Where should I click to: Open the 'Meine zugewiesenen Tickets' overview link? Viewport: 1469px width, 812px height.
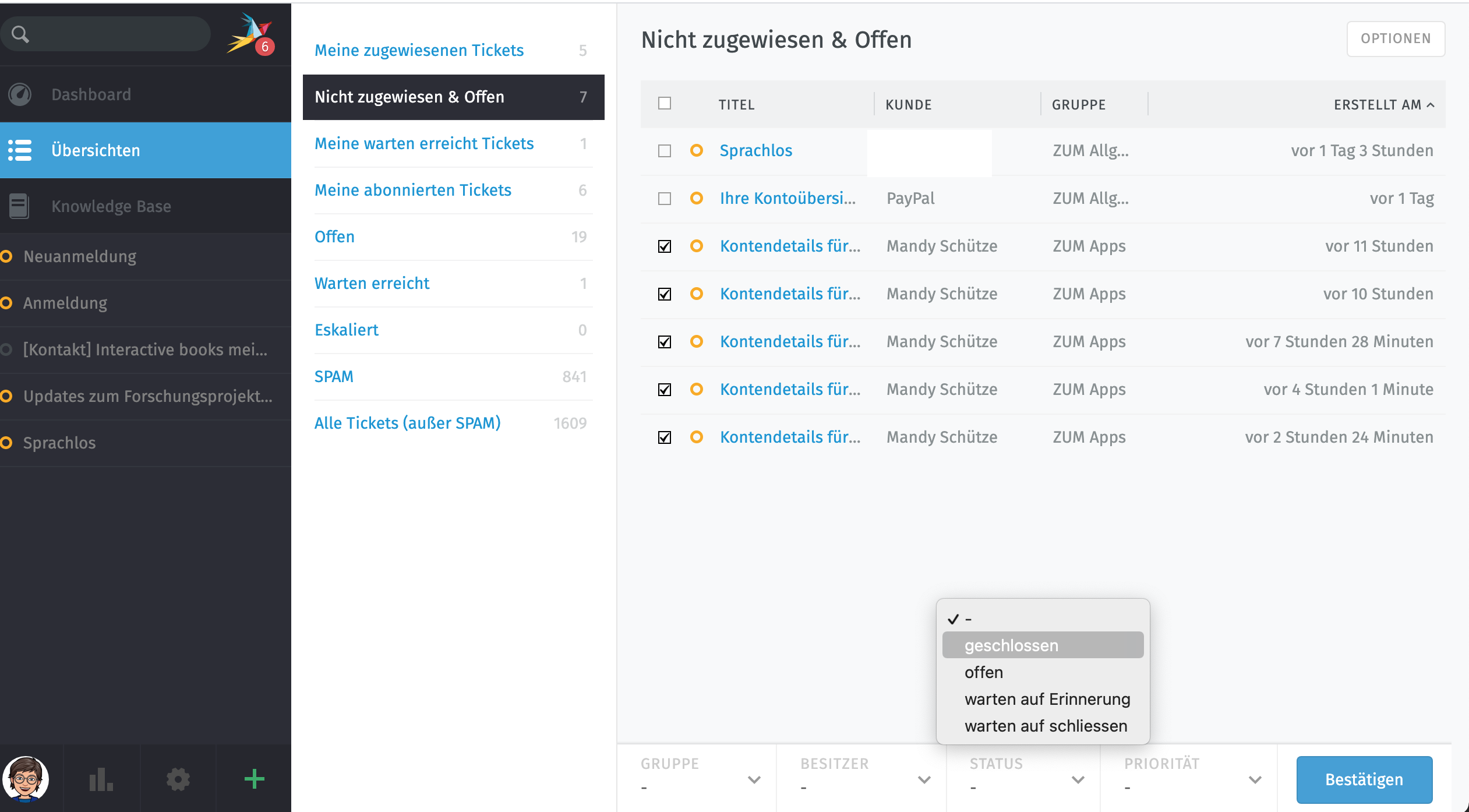point(419,50)
